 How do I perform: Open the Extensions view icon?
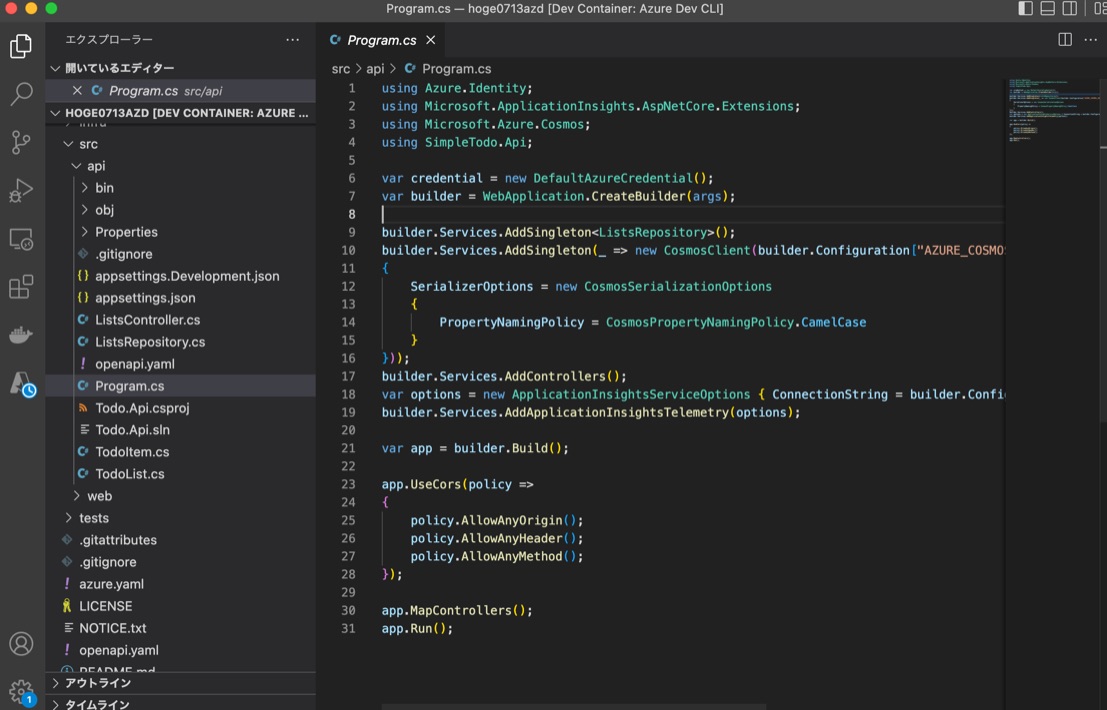click(x=22, y=286)
